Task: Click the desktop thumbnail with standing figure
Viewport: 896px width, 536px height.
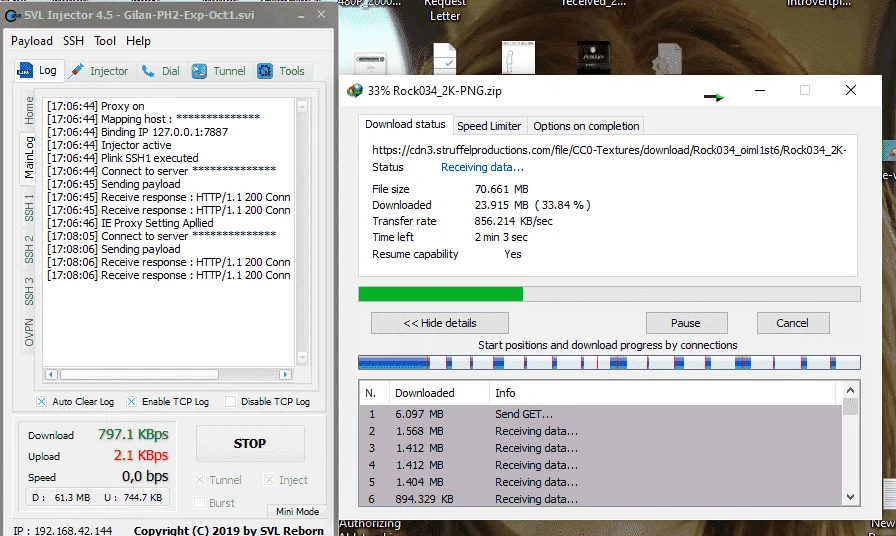Action: click(x=518, y=57)
